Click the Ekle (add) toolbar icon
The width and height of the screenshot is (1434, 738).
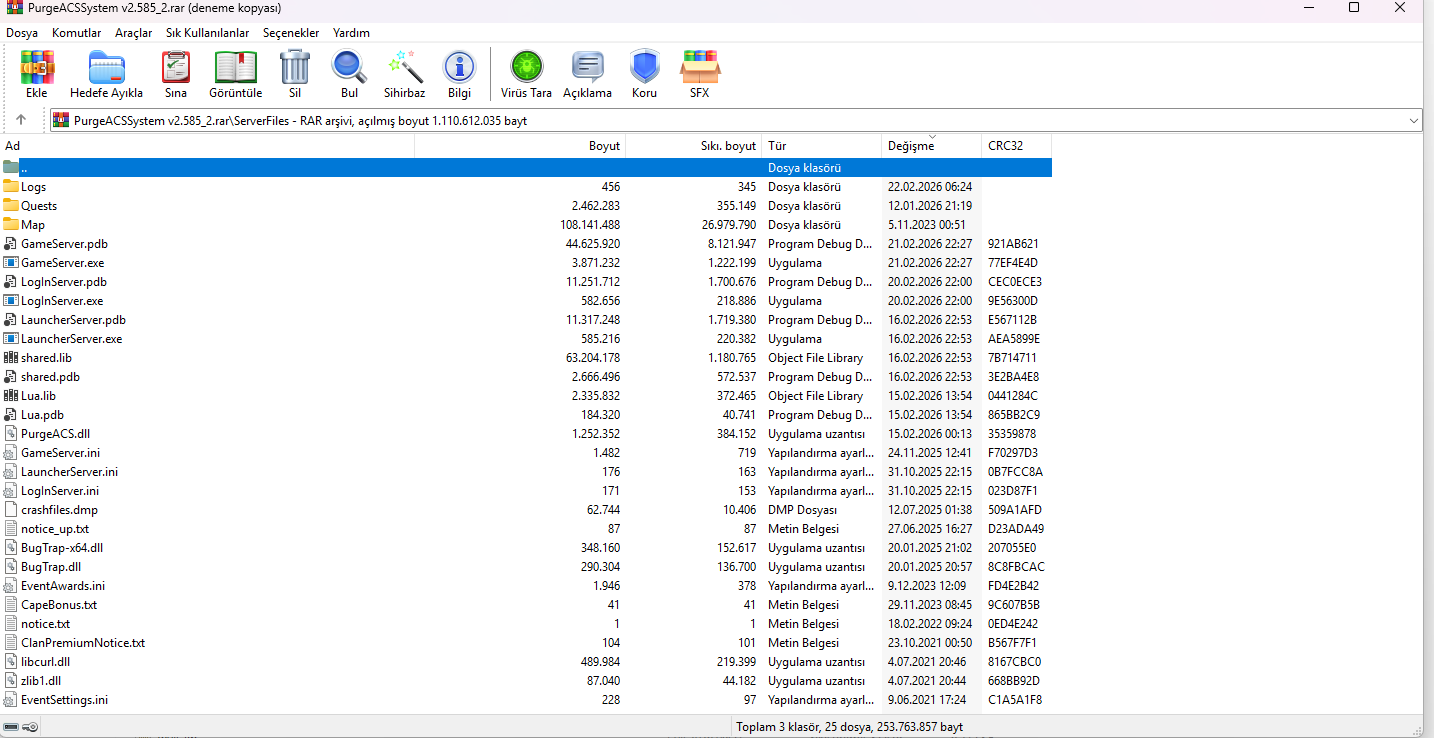(x=37, y=68)
